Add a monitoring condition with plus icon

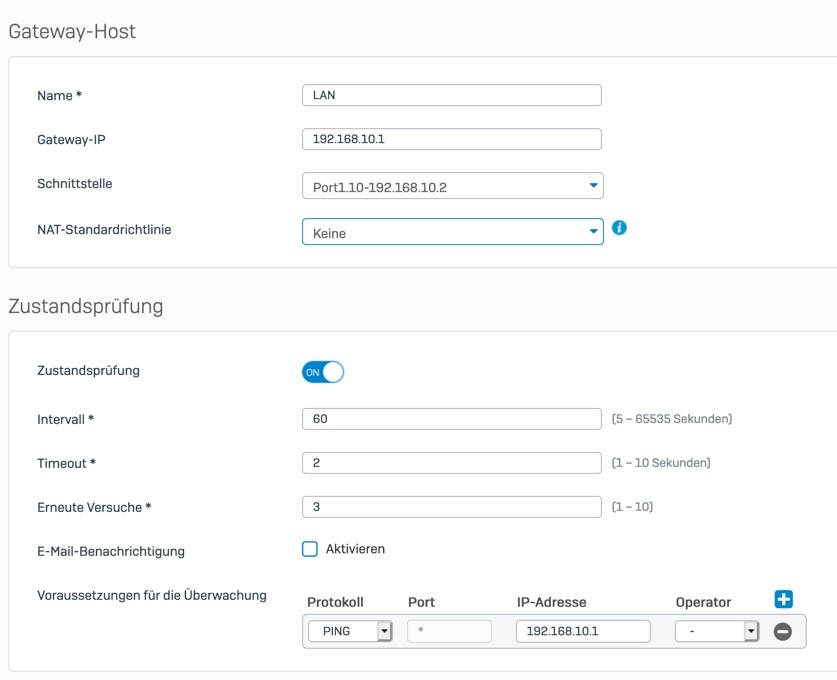(783, 599)
